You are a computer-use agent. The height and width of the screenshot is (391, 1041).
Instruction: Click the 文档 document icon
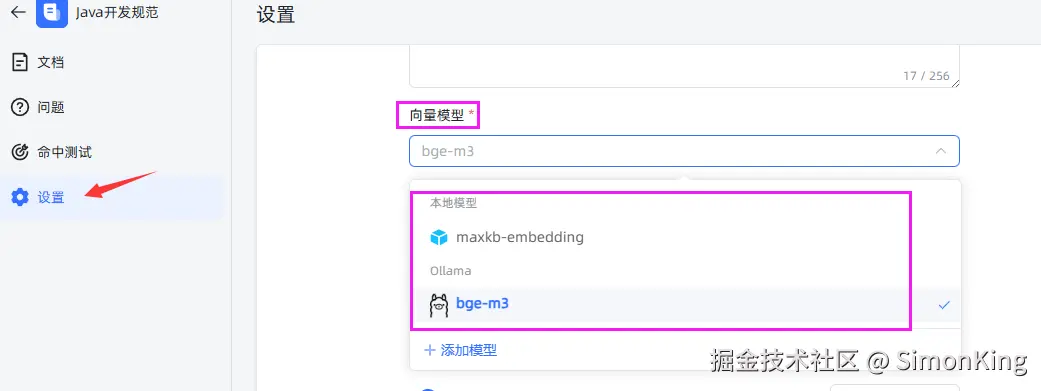[x=20, y=62]
